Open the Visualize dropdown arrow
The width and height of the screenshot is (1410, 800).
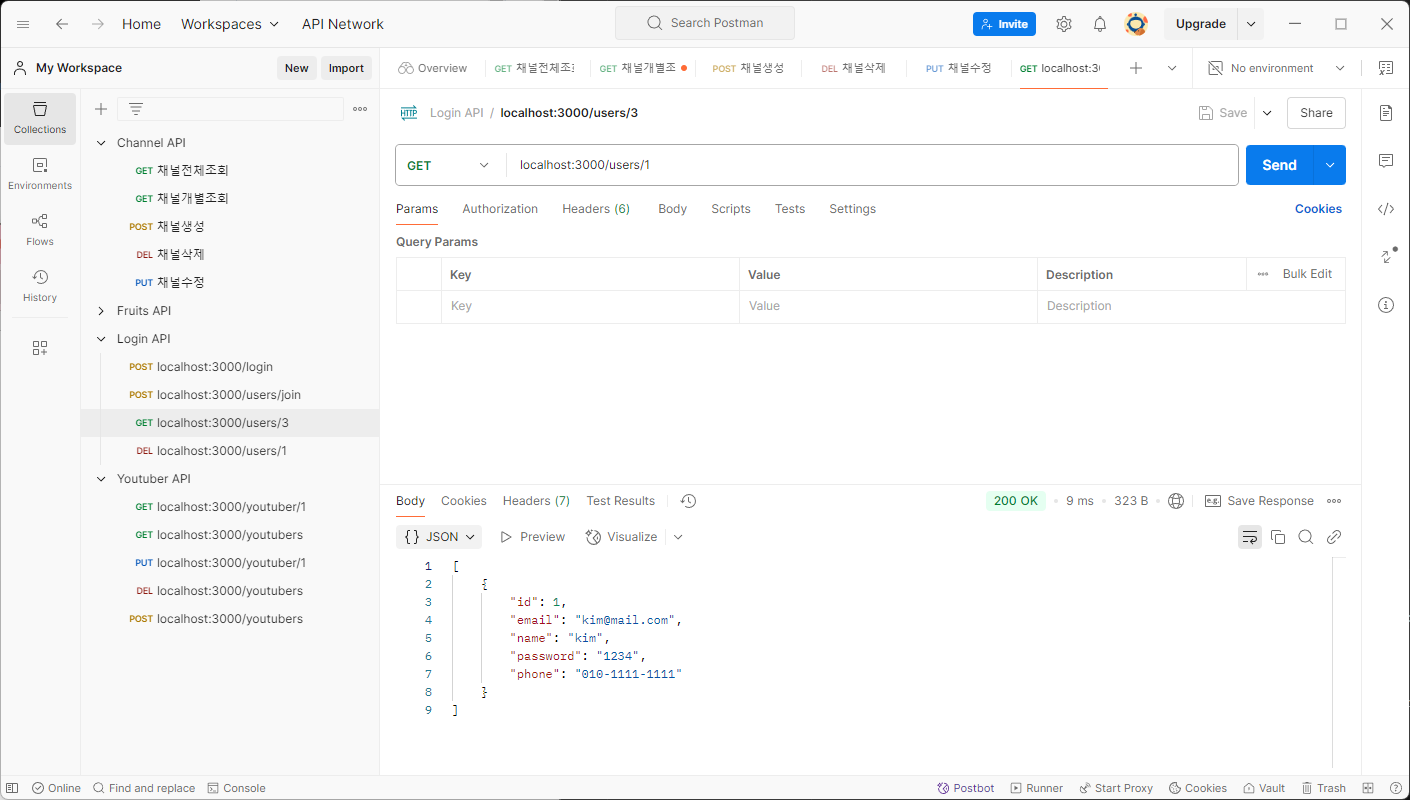pos(678,537)
